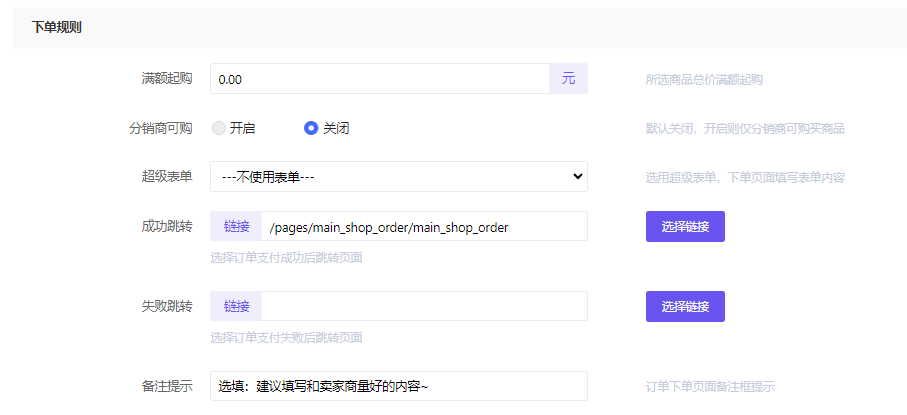Click the 链接 prefix label in 失败跳转
This screenshot has height=415, width=907.
click(236, 306)
